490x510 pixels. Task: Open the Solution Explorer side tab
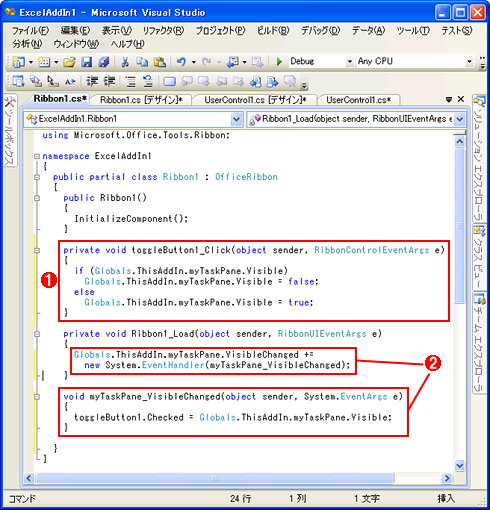pyautogui.click(x=479, y=158)
